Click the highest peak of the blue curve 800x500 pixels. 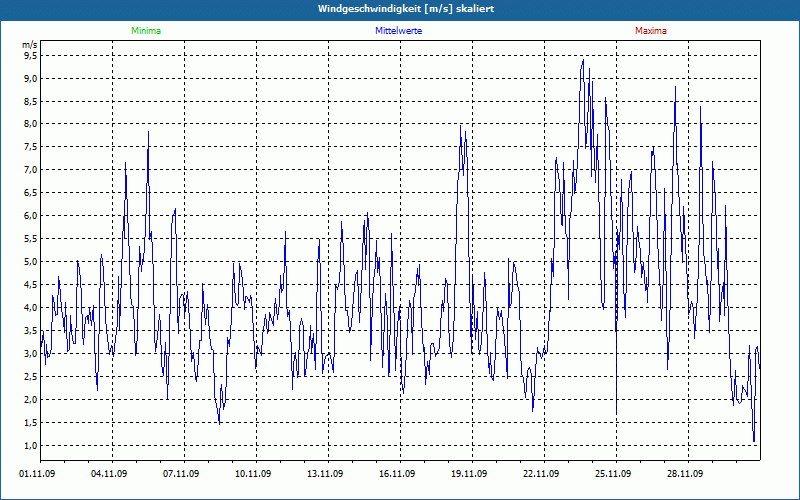(x=583, y=60)
